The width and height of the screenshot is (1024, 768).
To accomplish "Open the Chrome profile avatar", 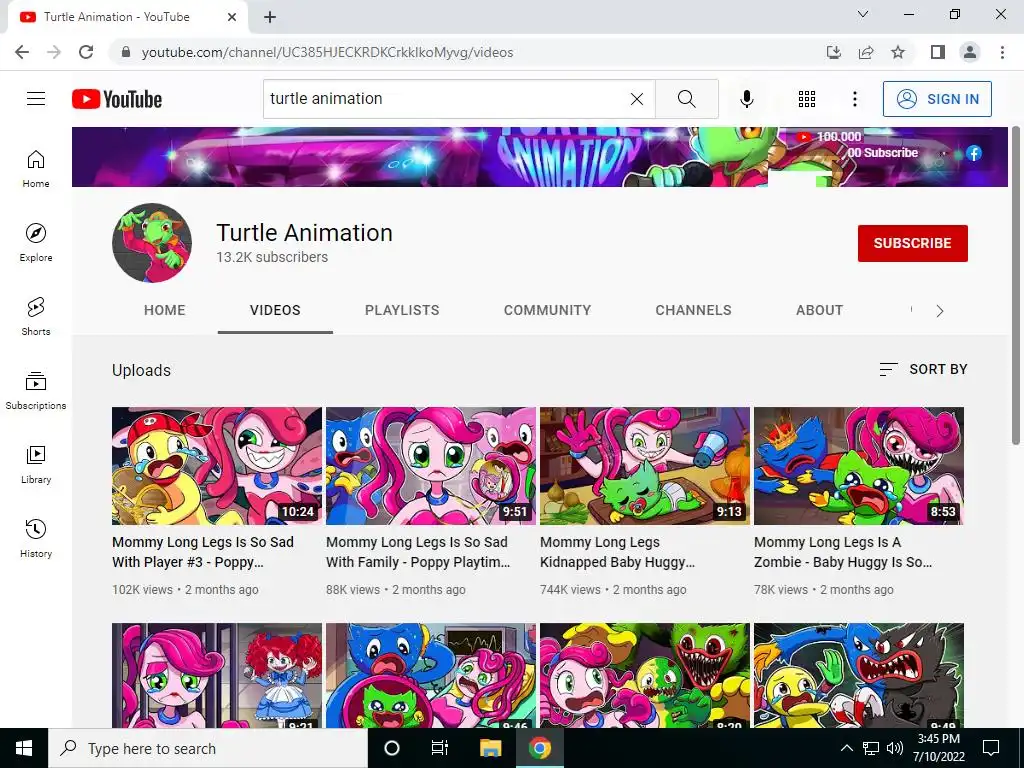I will click(970, 52).
